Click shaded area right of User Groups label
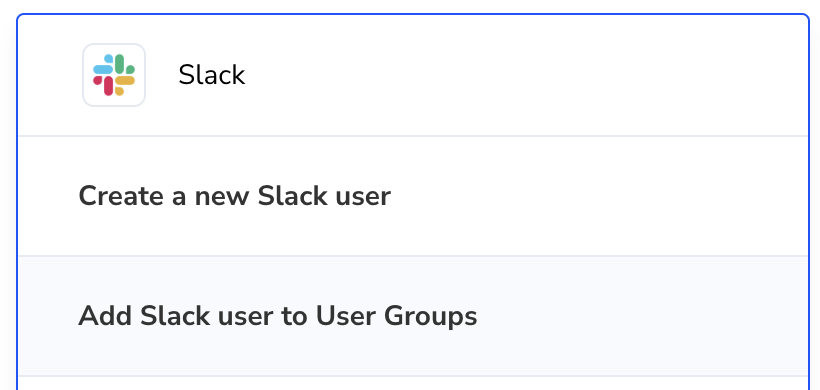The image size is (820, 390). [x=643, y=316]
